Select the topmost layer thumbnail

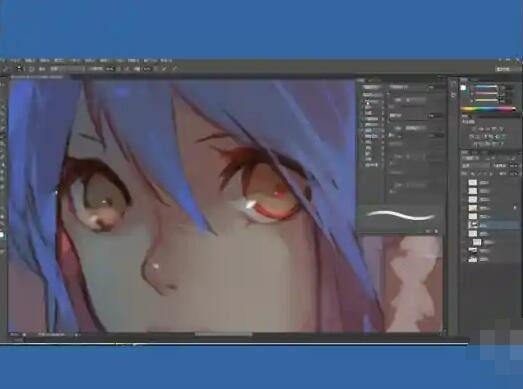pos(473,182)
